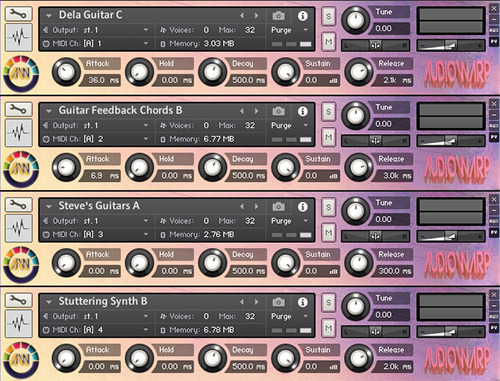500x381 pixels.
Task: Load next instrument arrow for Guitar Feedback Chords B
Action: (256, 111)
